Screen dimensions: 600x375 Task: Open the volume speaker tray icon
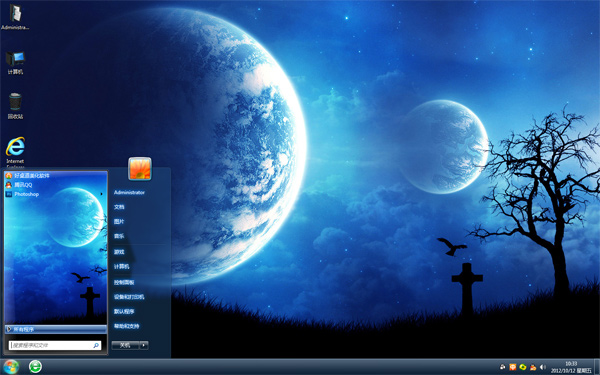click(543, 367)
